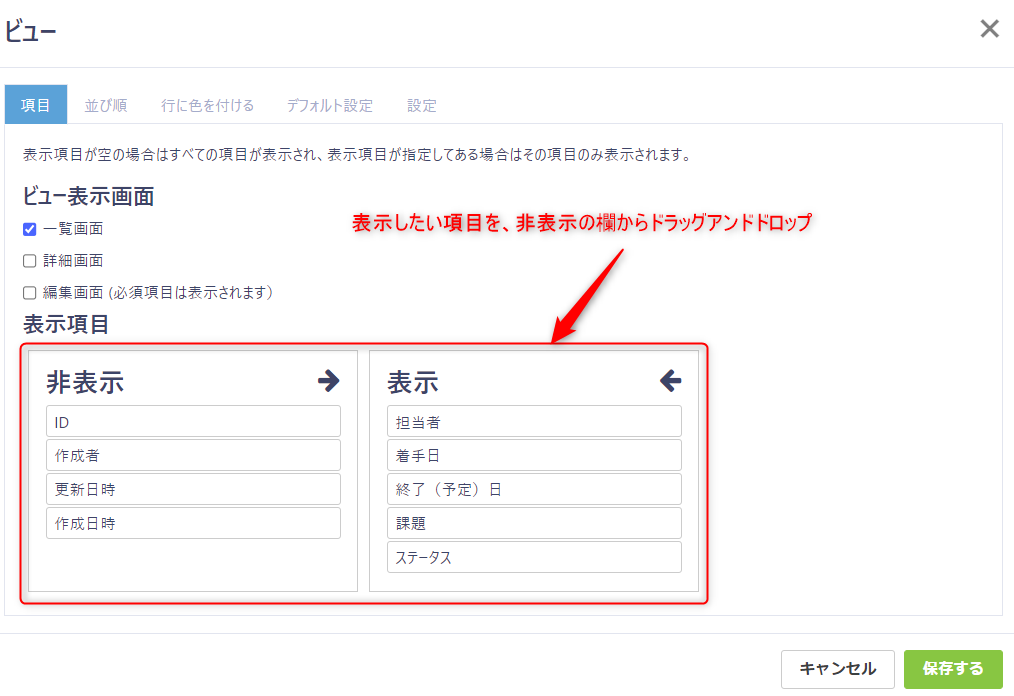Select the 担当者 item in 表示 list
The image size is (1014, 696).
pyautogui.click(x=534, y=421)
